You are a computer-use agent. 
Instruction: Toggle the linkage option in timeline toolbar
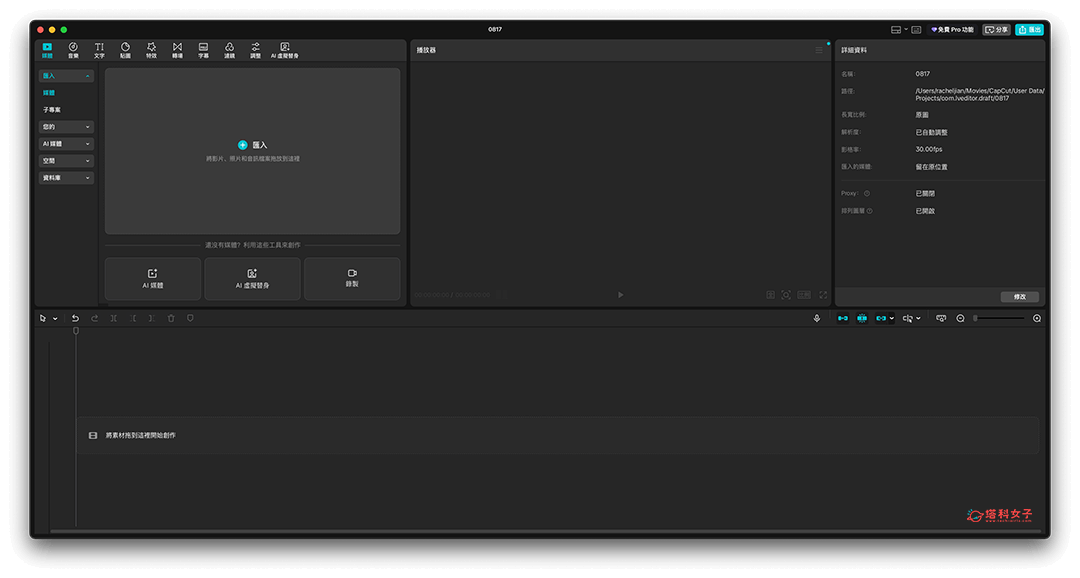click(x=881, y=318)
